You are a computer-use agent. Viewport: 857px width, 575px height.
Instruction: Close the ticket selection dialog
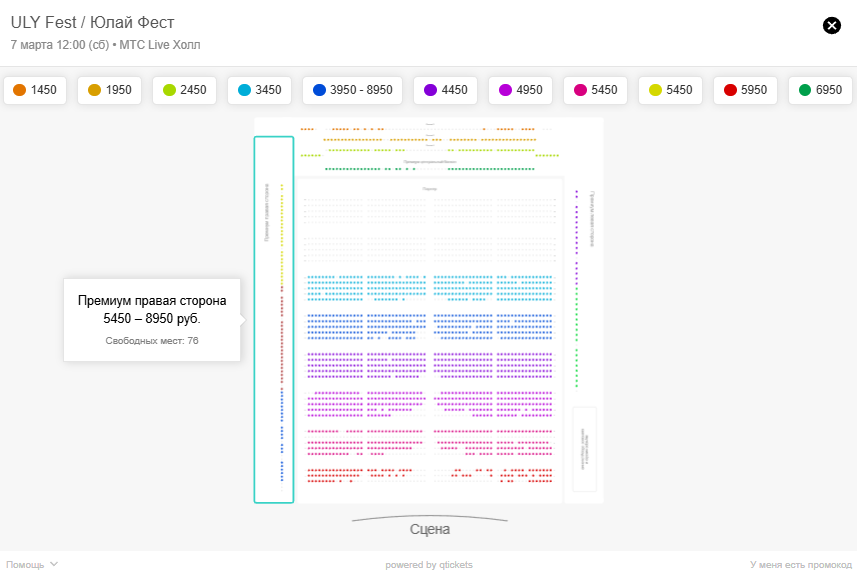point(831,26)
